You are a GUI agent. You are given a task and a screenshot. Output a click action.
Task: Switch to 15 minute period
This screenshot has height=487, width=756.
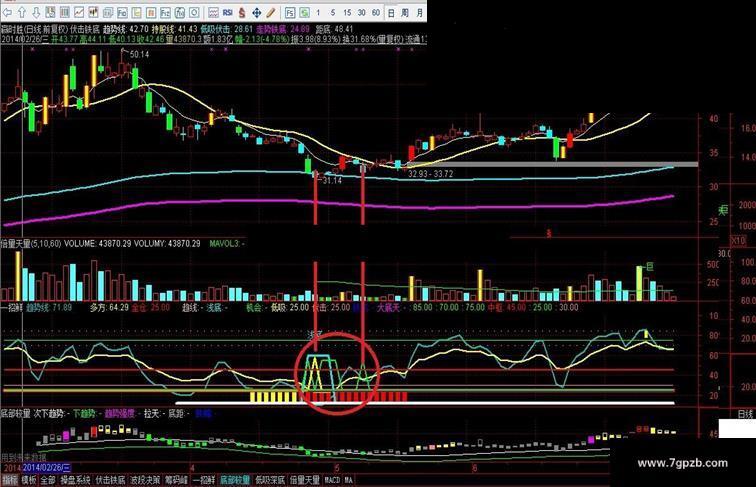[347, 13]
